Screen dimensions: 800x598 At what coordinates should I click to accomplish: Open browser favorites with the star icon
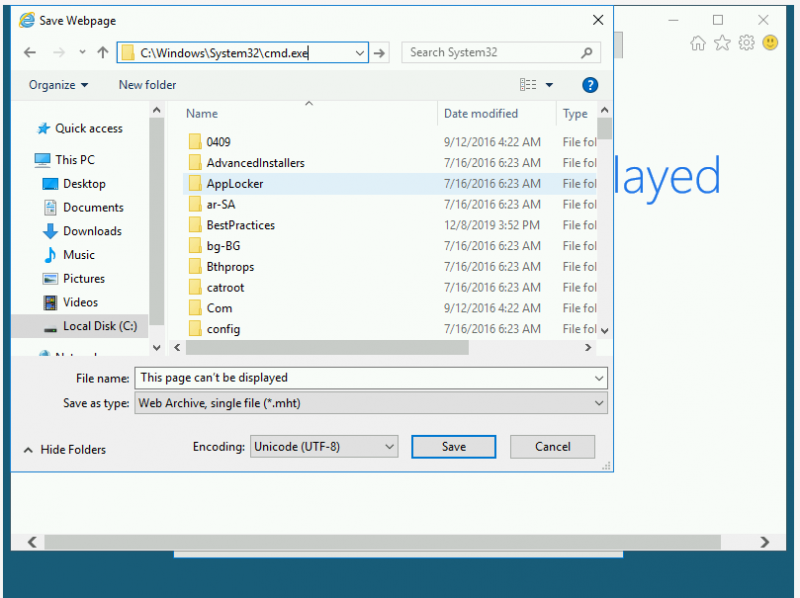(721, 43)
